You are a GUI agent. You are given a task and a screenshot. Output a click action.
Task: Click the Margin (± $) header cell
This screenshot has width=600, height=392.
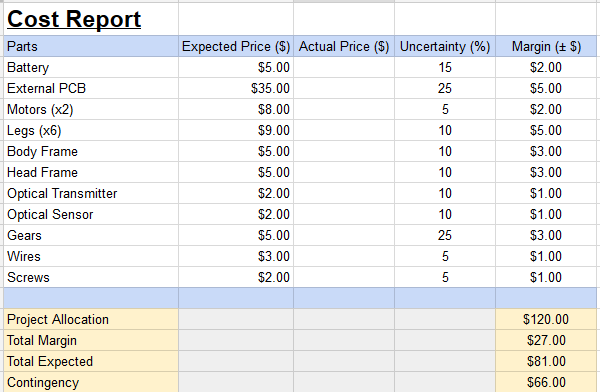pyautogui.click(x=546, y=46)
